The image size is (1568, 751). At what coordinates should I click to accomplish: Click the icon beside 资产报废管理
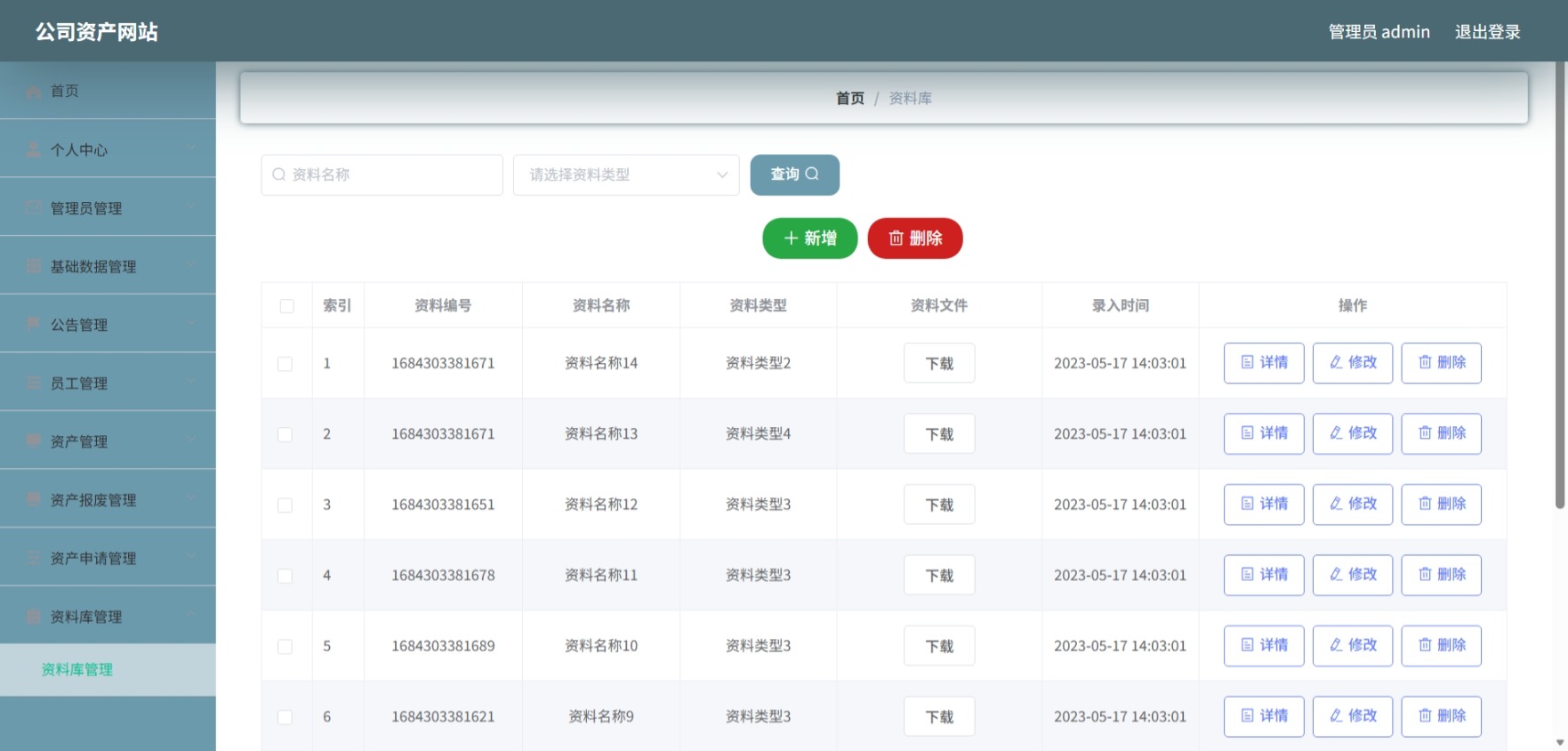(33, 499)
